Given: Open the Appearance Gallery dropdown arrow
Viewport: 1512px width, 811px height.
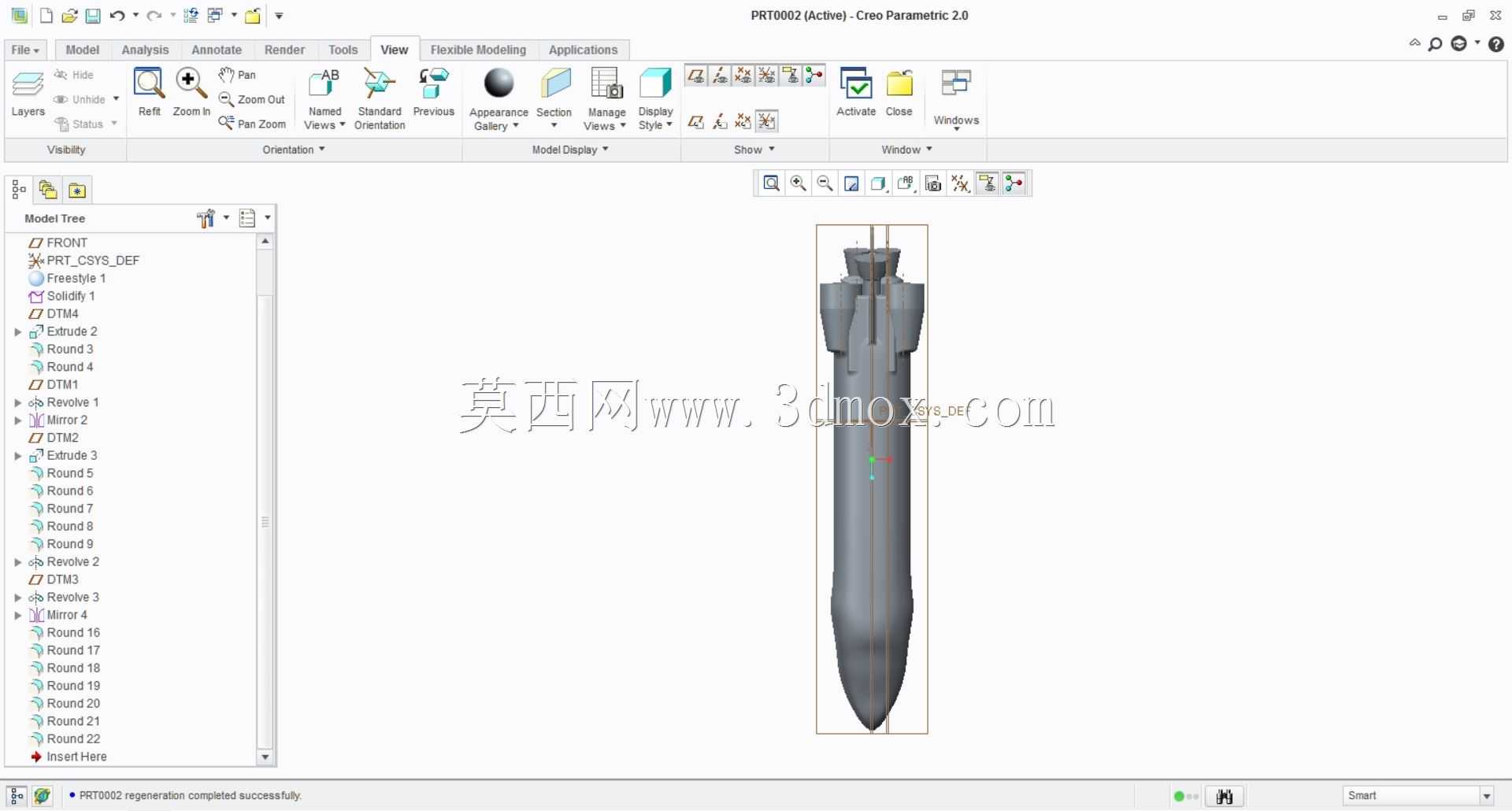Looking at the screenshot, I should coord(516,126).
